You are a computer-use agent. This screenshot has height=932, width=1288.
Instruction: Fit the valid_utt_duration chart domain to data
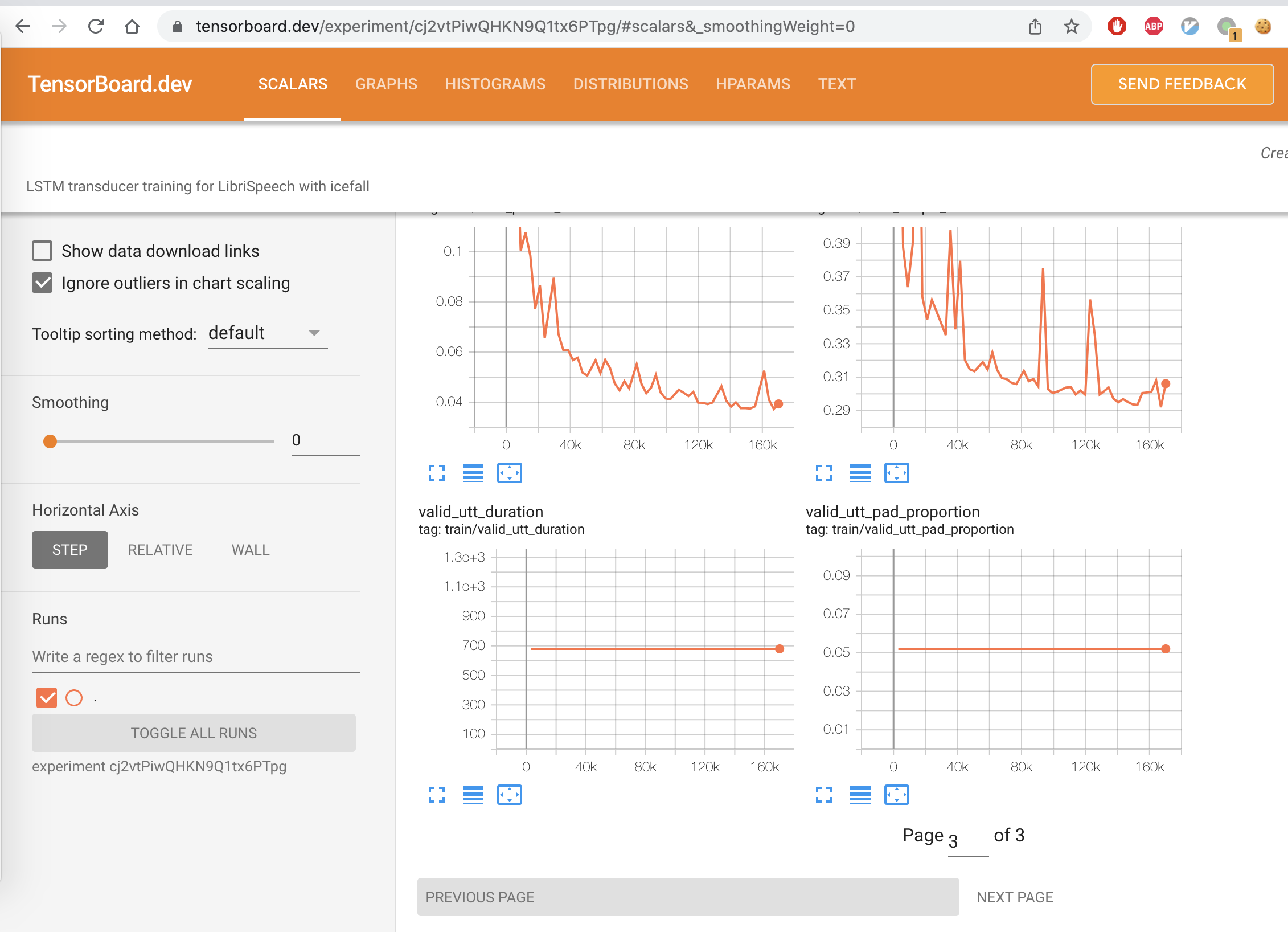pos(510,795)
